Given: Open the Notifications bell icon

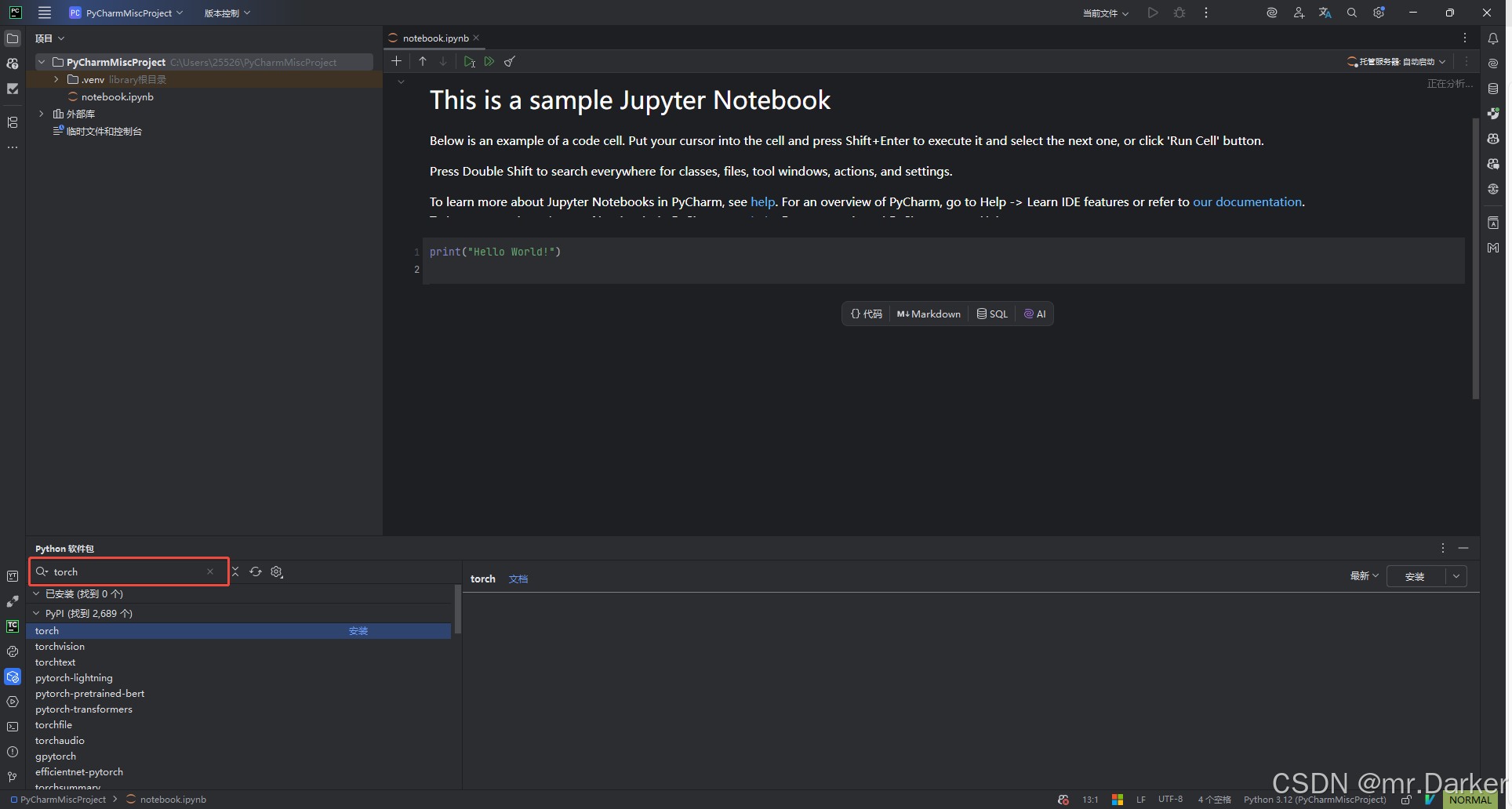Looking at the screenshot, I should tap(1493, 38).
